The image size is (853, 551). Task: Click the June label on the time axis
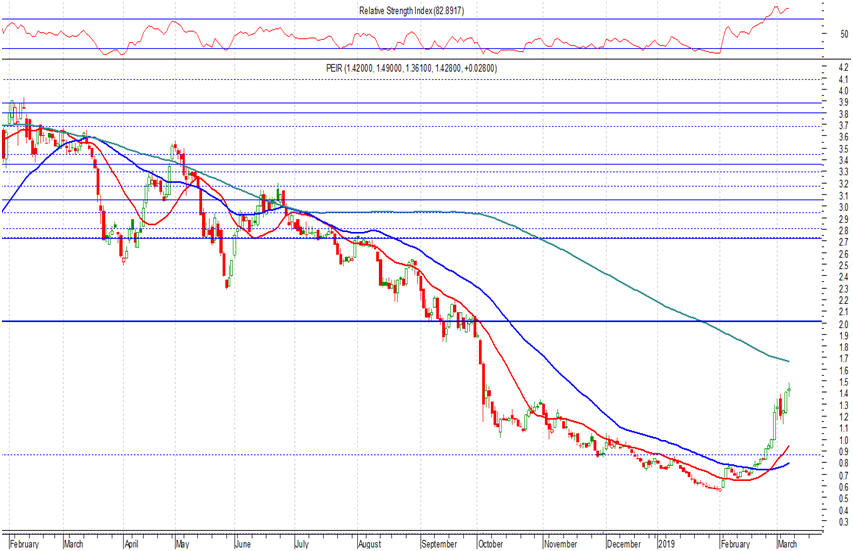[x=241, y=544]
